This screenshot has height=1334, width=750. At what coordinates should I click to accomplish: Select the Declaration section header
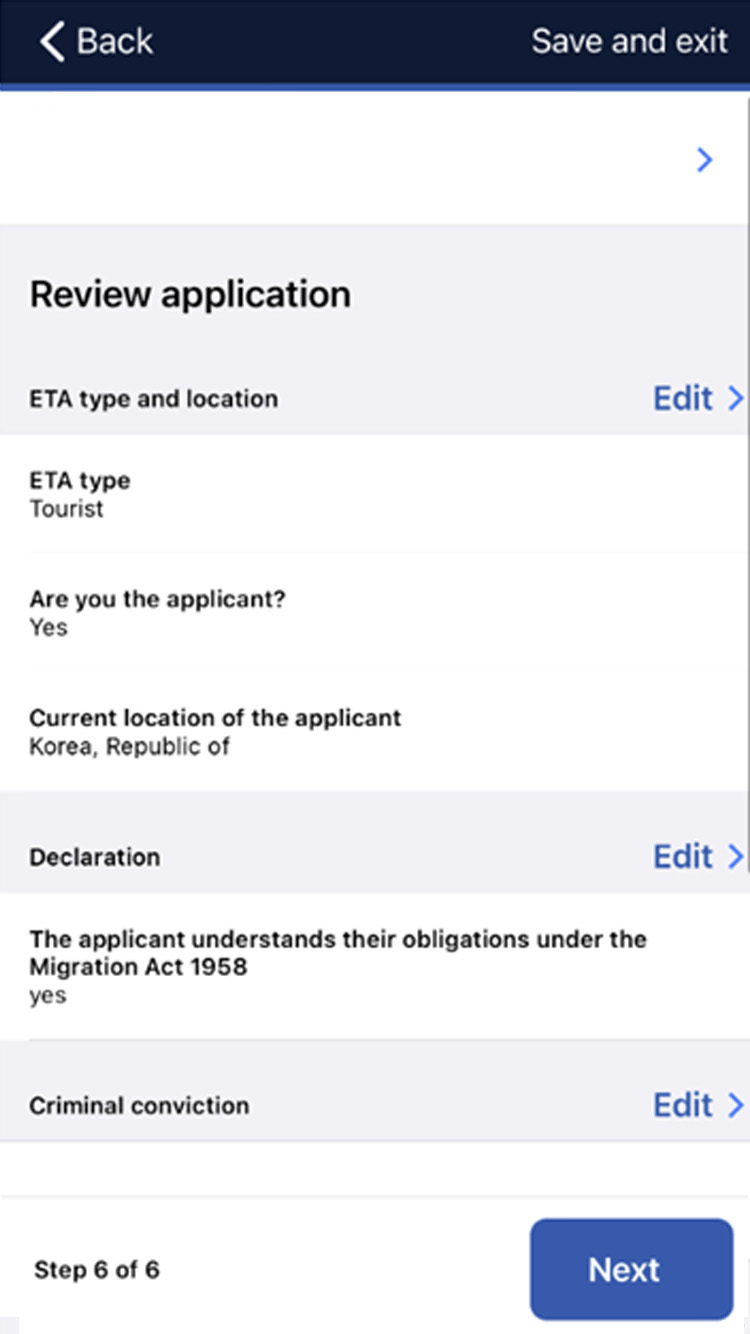click(95, 857)
